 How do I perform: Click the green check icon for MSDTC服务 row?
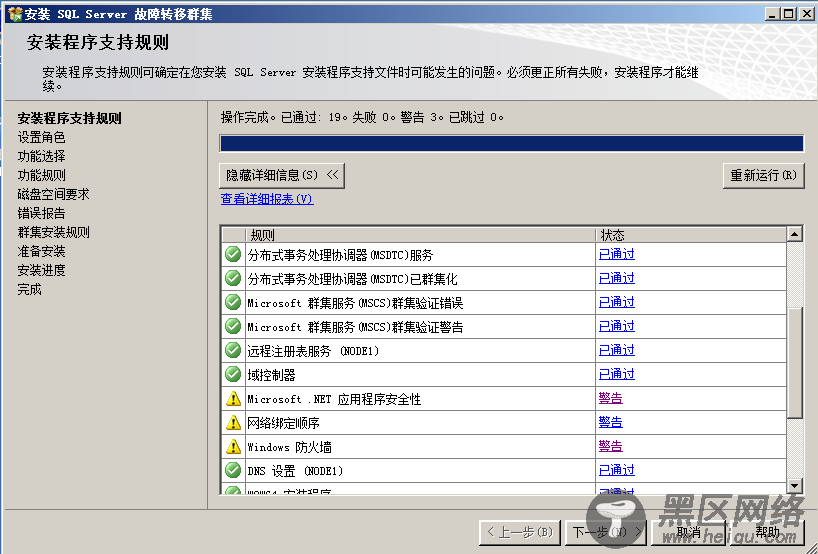[233, 254]
